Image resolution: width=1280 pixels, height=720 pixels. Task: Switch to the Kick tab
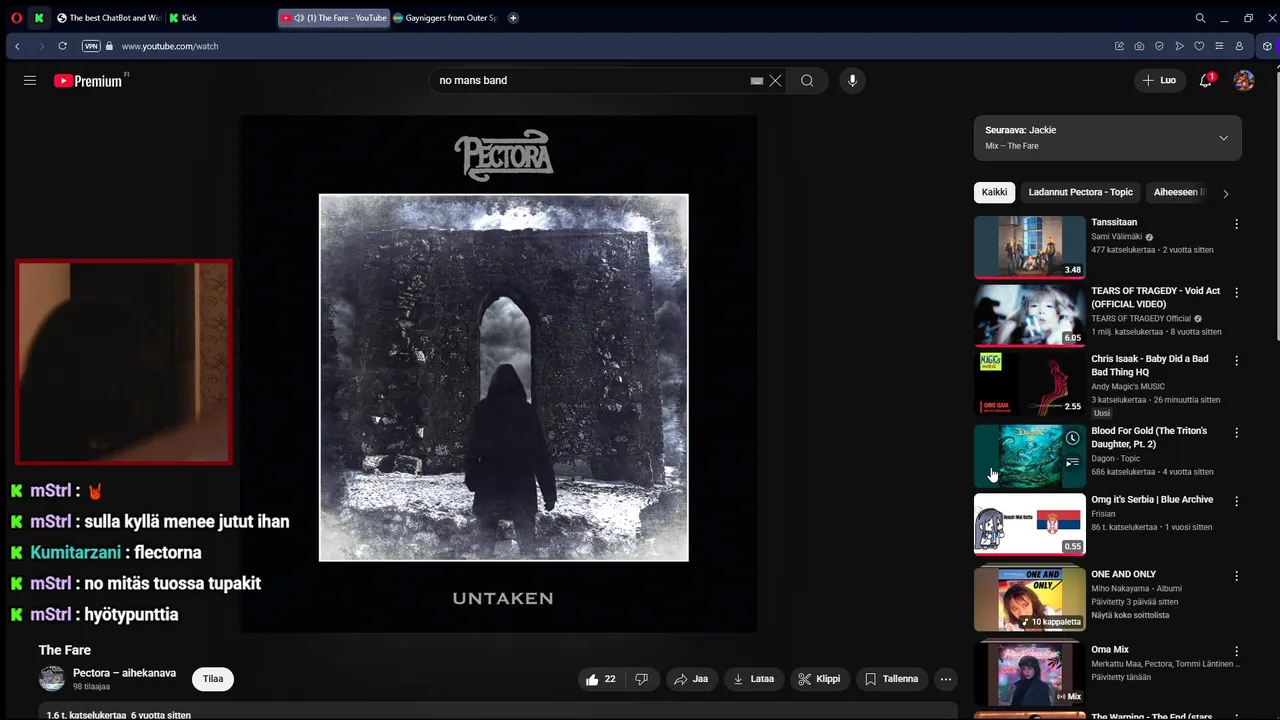[220, 18]
